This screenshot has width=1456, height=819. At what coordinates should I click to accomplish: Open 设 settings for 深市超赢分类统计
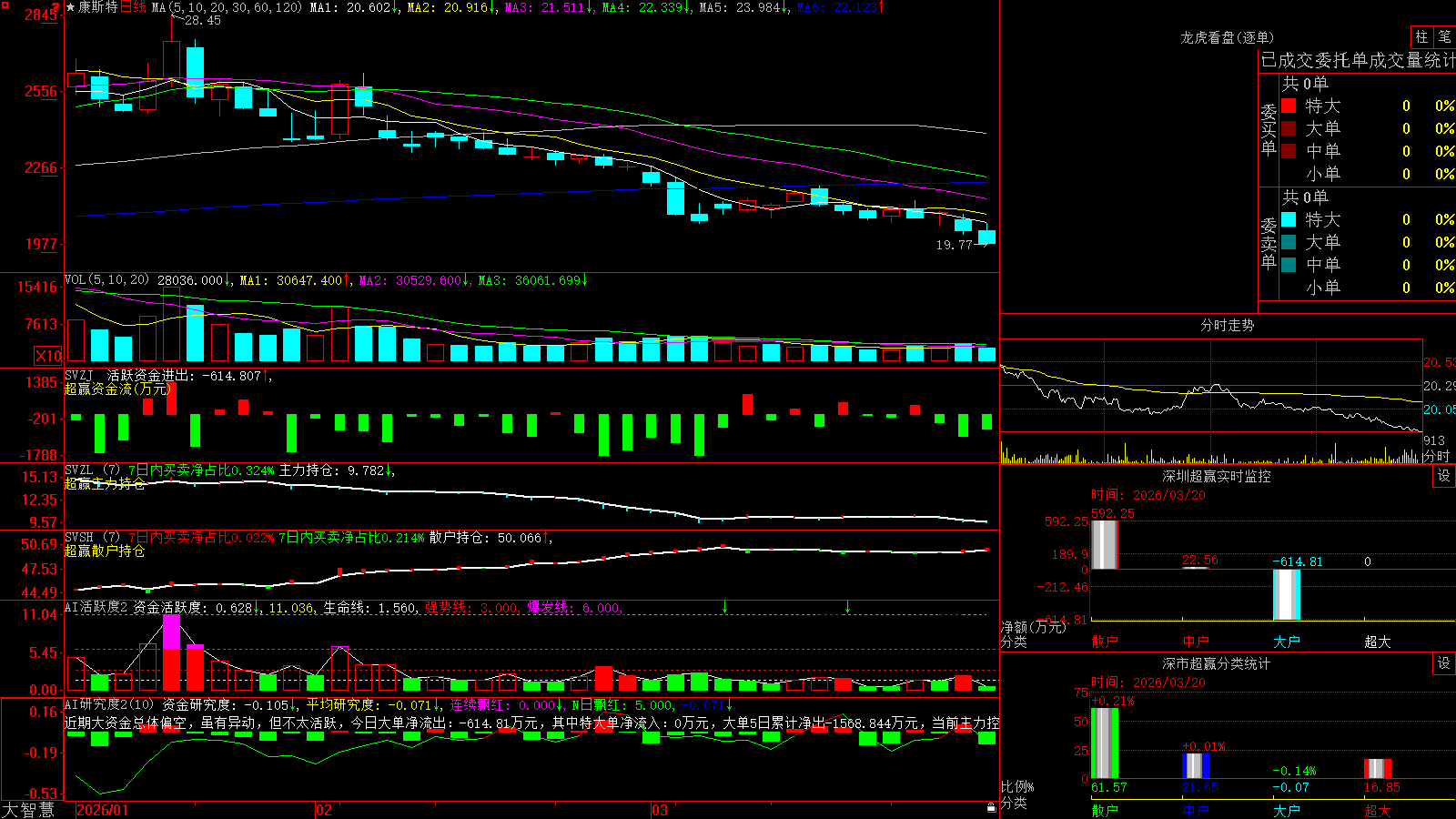tap(1444, 663)
